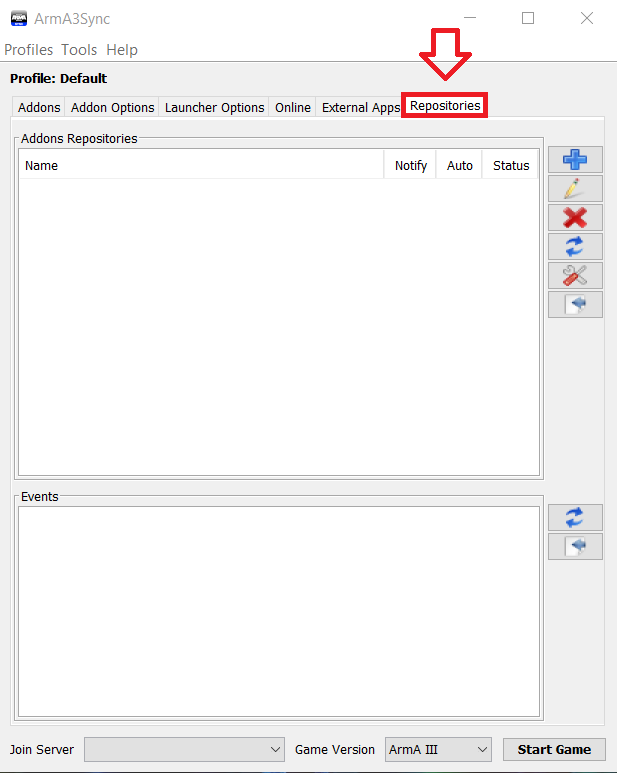Click the blue plus add repository icon
The image size is (617, 773).
[x=575, y=159]
